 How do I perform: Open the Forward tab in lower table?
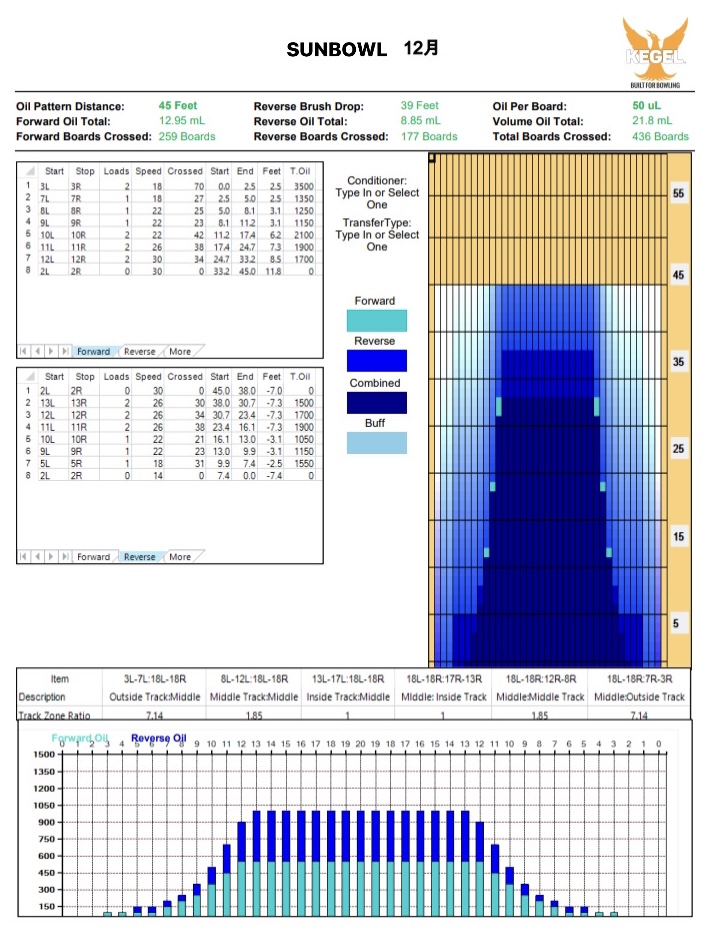[93, 556]
